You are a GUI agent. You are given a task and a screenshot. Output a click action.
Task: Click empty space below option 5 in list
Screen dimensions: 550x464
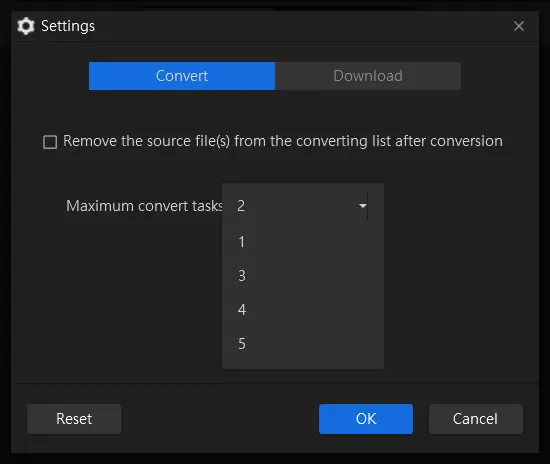click(303, 364)
